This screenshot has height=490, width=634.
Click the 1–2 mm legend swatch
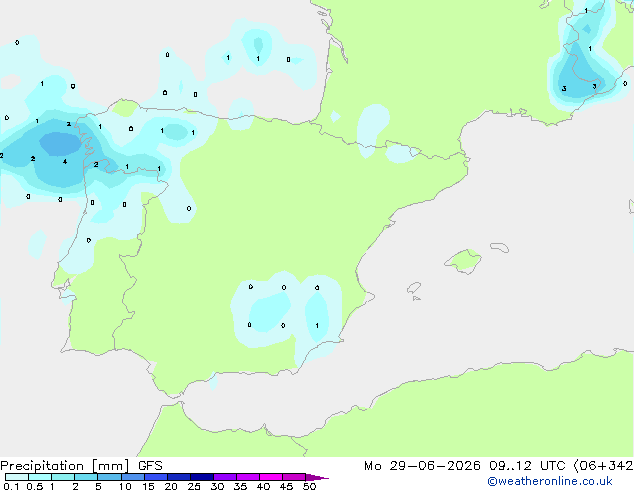(x=63, y=477)
